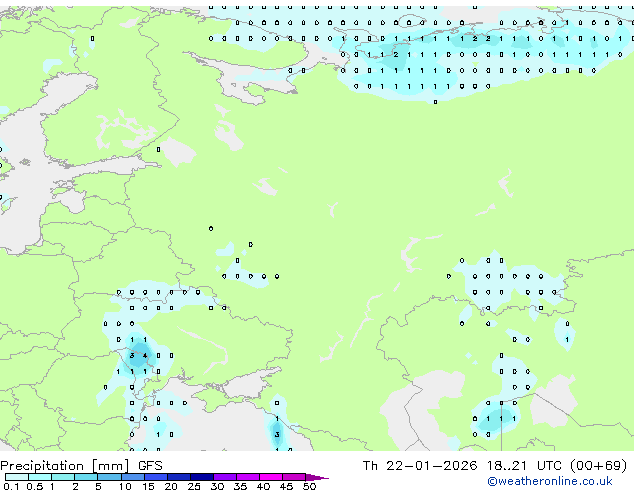Click the 1–2 mm legend color box

(63, 477)
